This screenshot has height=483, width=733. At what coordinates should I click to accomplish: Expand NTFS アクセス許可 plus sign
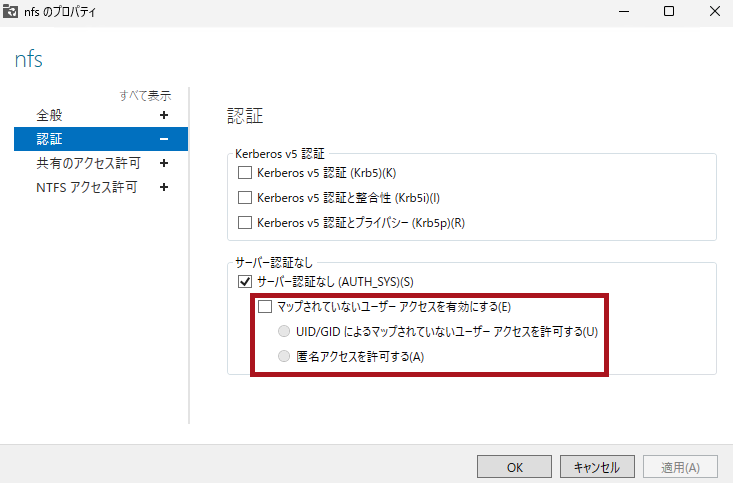pyautogui.click(x=164, y=187)
